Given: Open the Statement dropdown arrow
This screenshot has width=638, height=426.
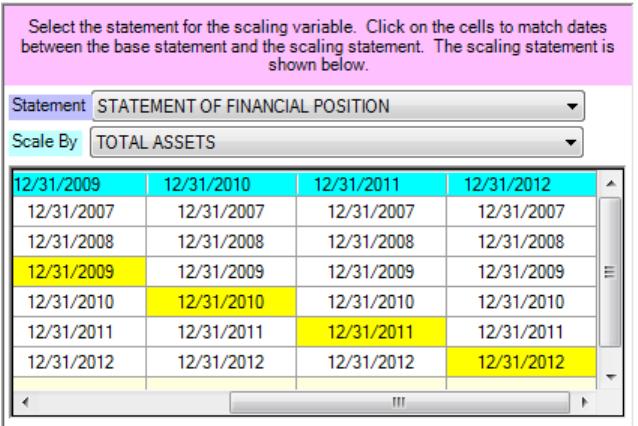Looking at the screenshot, I should (572, 107).
